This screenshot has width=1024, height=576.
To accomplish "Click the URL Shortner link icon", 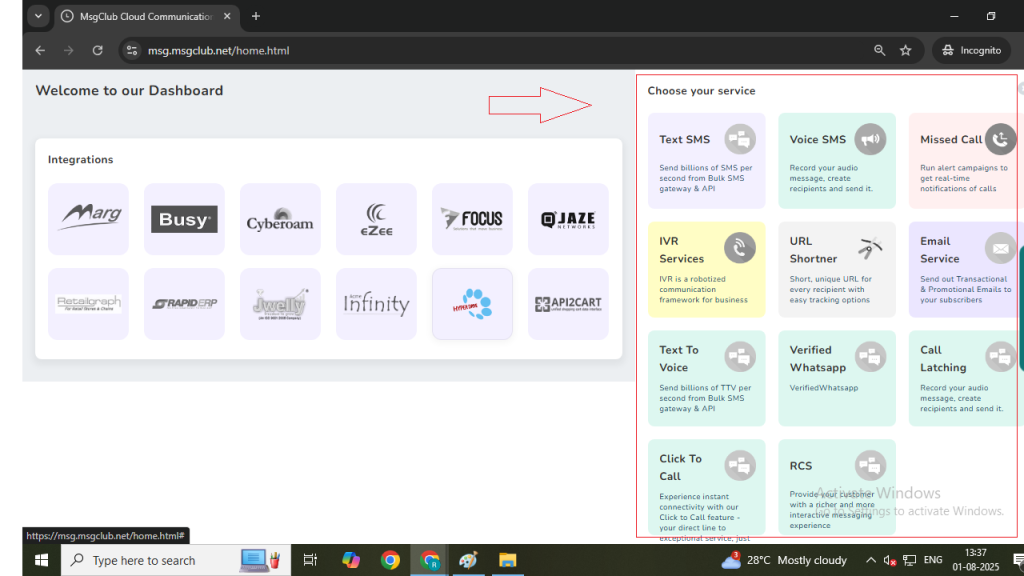I will click(871, 248).
